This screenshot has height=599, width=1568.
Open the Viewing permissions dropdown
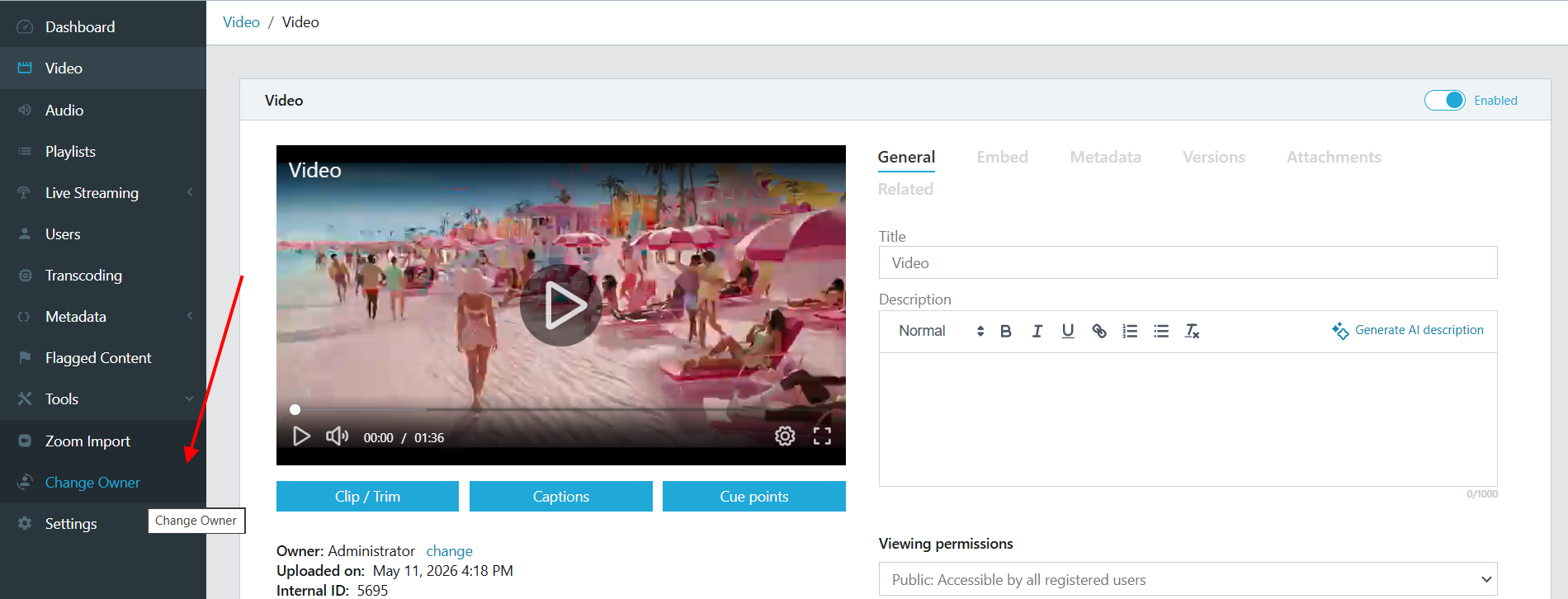[1188, 579]
